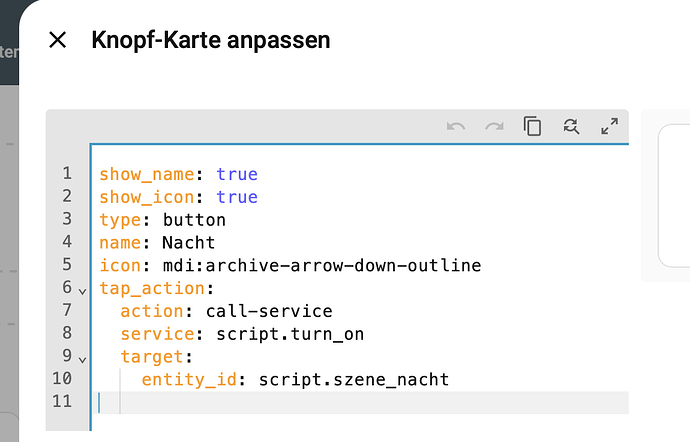Click the type button value
690x442 pixels.
click(194, 220)
